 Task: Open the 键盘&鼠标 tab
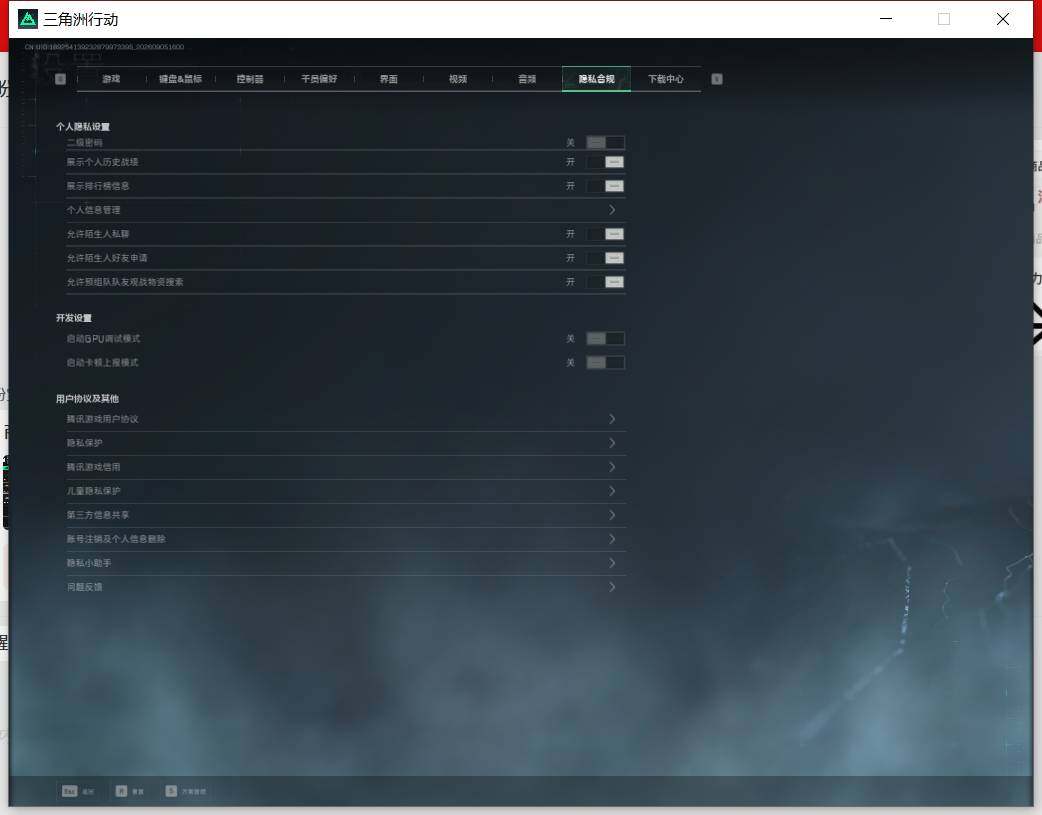click(x=180, y=79)
